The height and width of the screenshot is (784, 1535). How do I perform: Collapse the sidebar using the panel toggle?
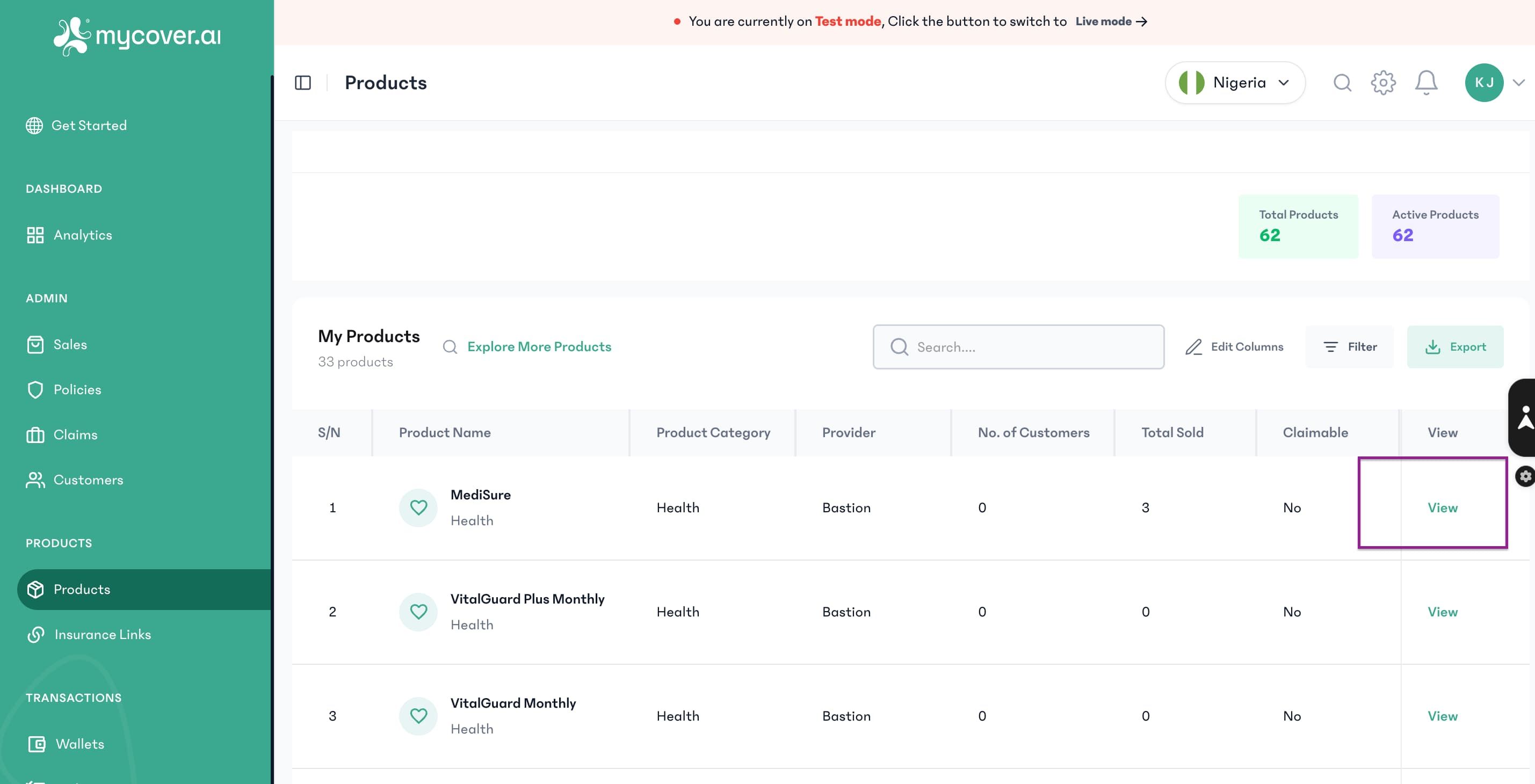pos(303,82)
